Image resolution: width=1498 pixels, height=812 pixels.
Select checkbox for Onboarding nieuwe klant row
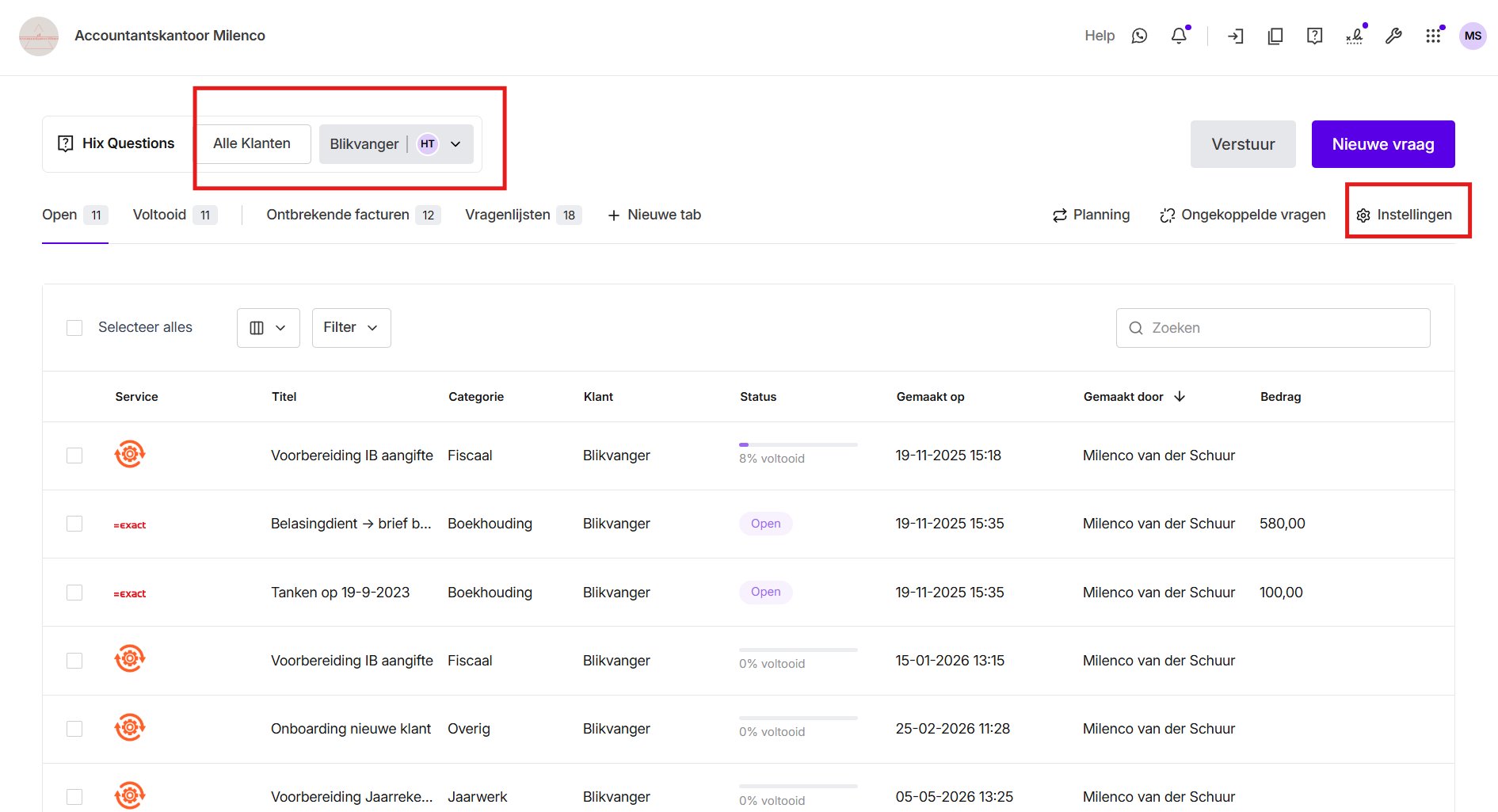point(74,729)
